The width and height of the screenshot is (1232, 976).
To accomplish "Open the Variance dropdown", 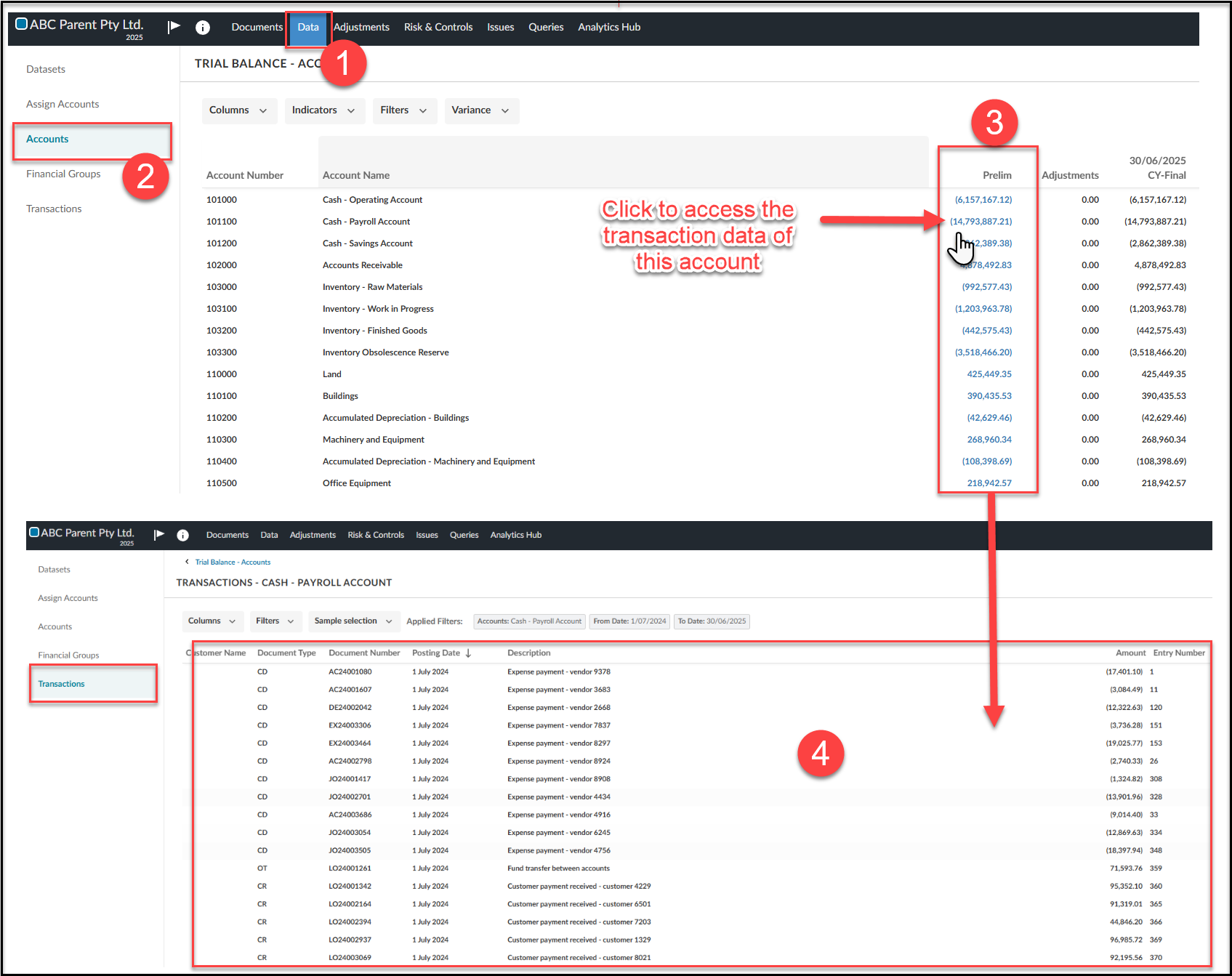I will pyautogui.click(x=481, y=110).
